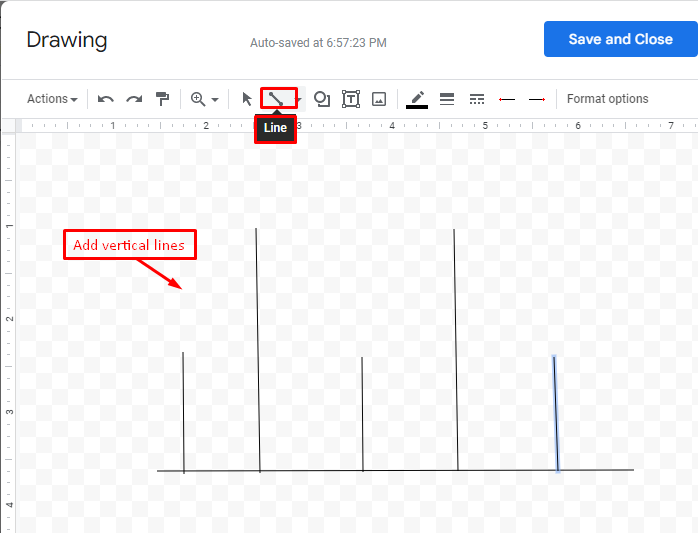Select the tall vertical line near ruler mark 3
The height and width of the screenshot is (533, 698).
coord(258,350)
